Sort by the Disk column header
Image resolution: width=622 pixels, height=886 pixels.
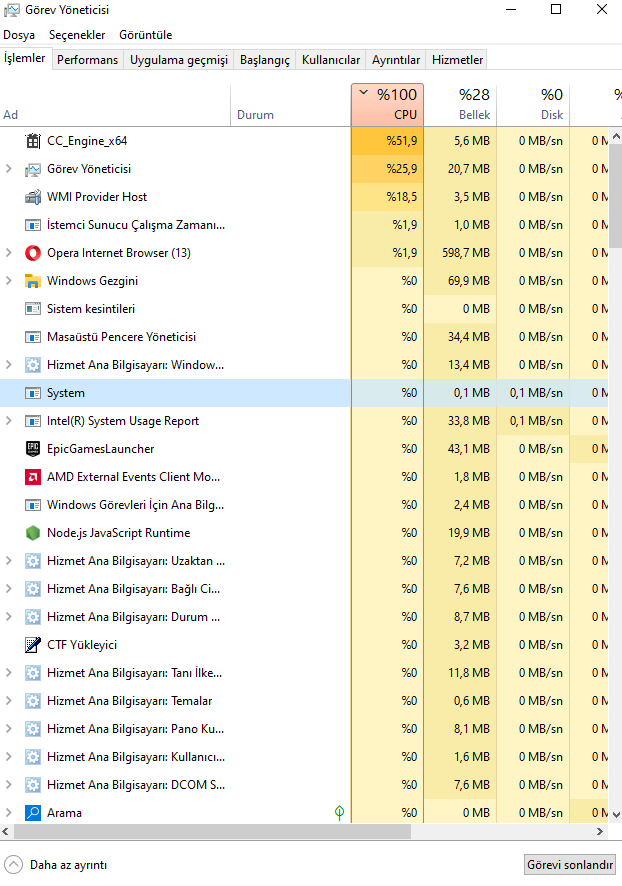coord(533,105)
